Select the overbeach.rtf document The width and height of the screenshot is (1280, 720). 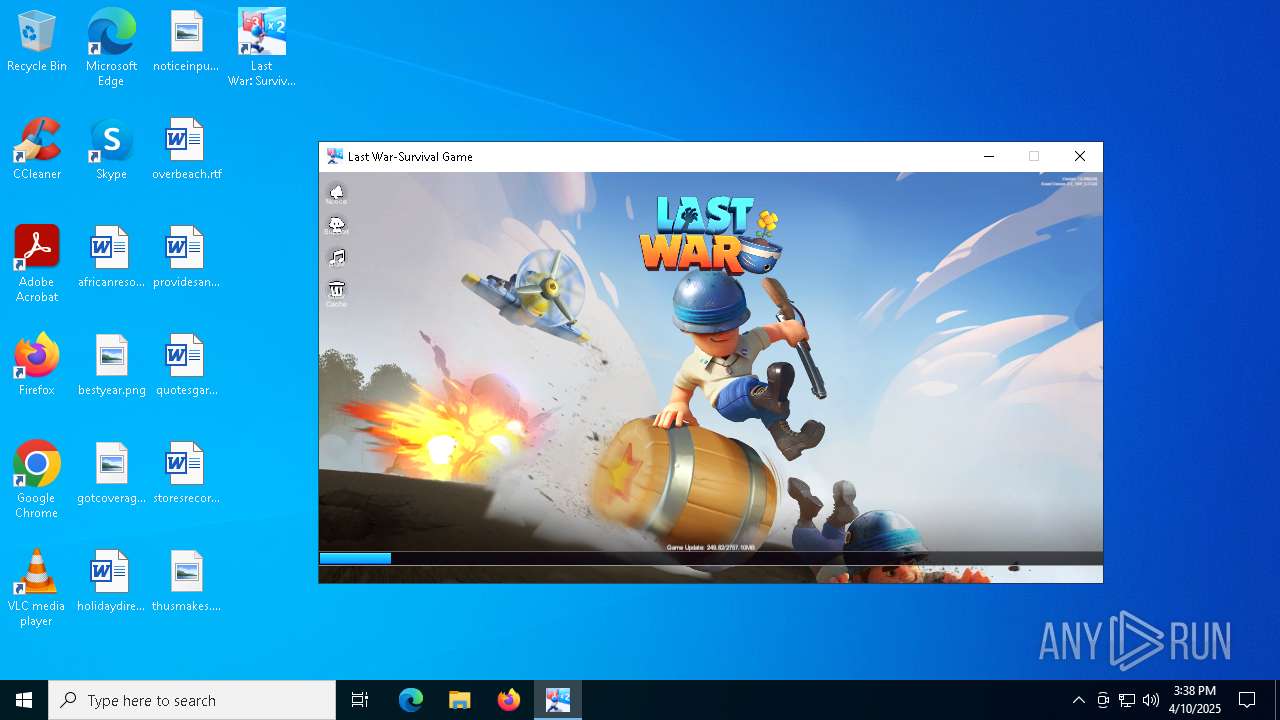pos(186,149)
